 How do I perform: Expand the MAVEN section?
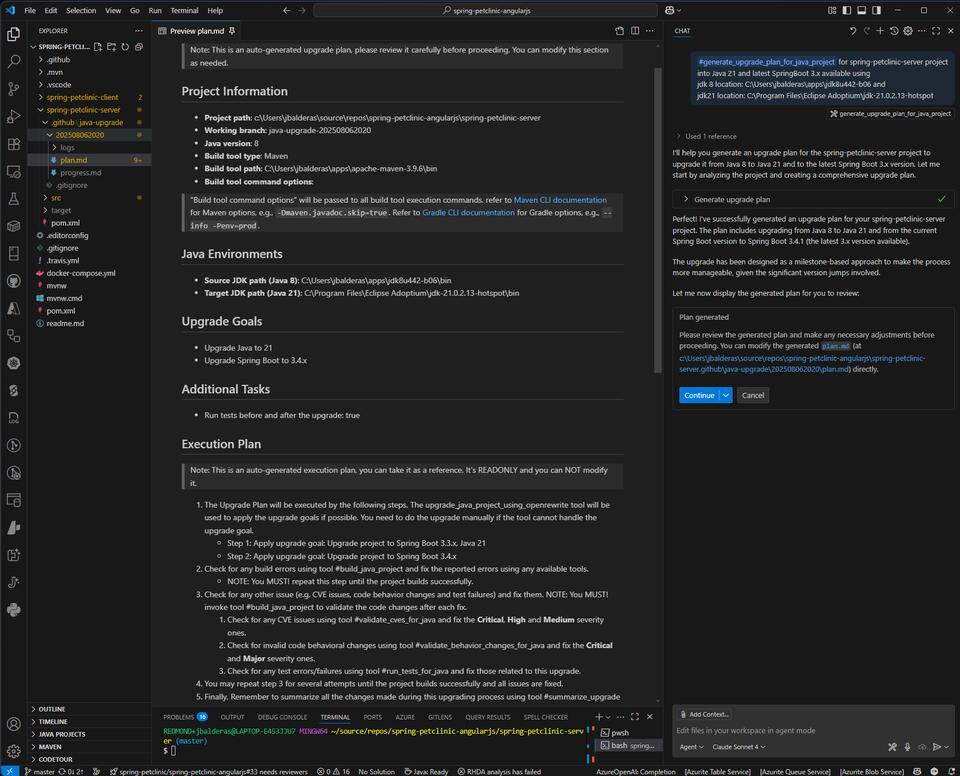click(89, 747)
